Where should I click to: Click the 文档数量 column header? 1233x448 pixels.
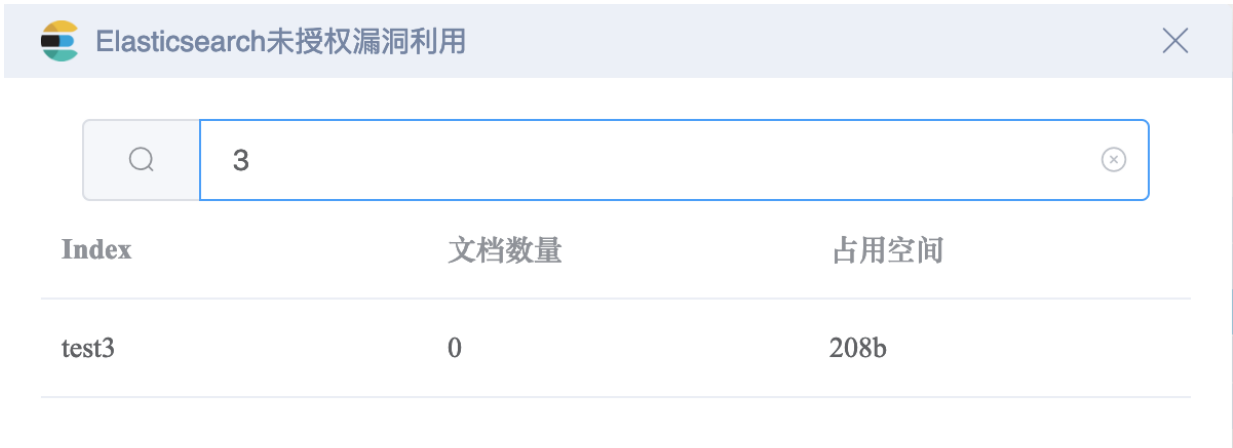pos(505,250)
